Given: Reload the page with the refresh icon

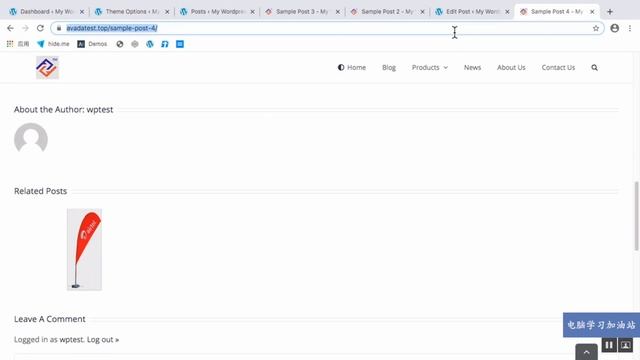Looking at the screenshot, I should (40, 28).
